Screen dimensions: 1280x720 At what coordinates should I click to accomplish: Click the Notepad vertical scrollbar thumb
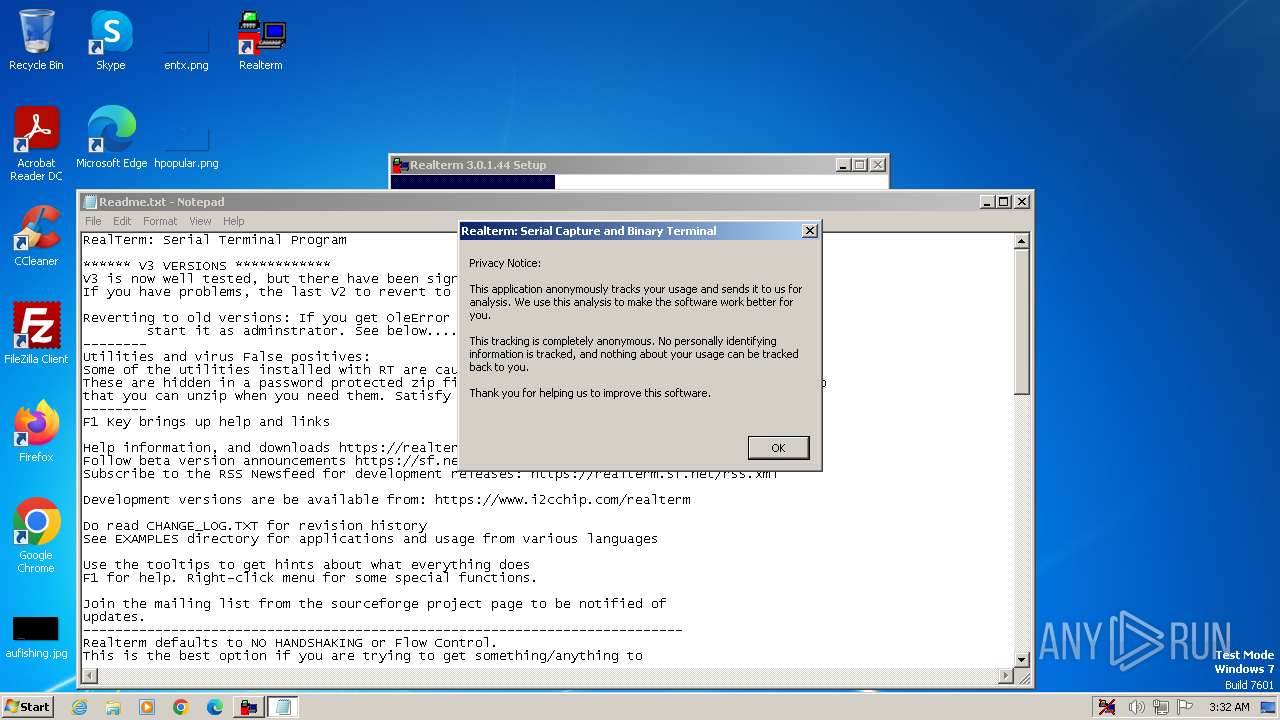tap(1022, 321)
